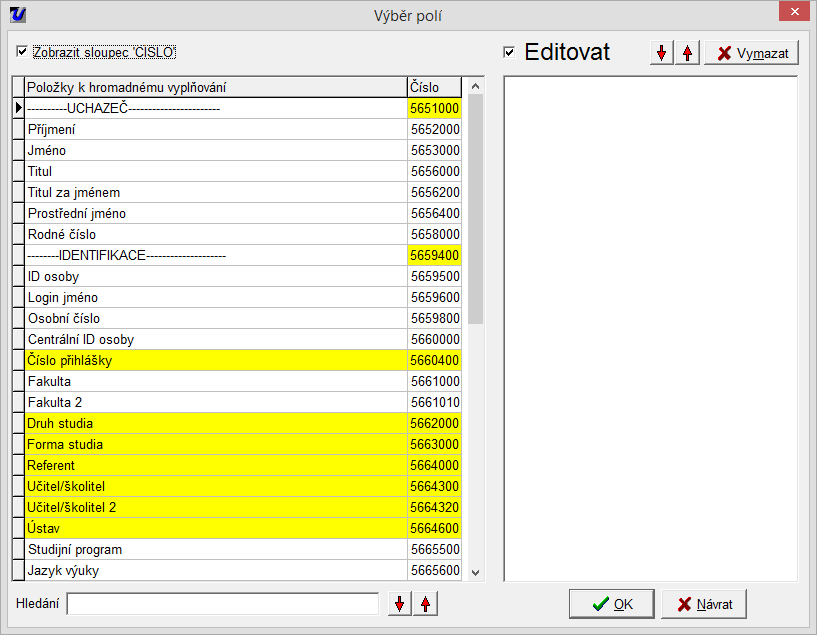This screenshot has width=817, height=635.
Task: Select the Studijní program row
Action: [x=215, y=549]
